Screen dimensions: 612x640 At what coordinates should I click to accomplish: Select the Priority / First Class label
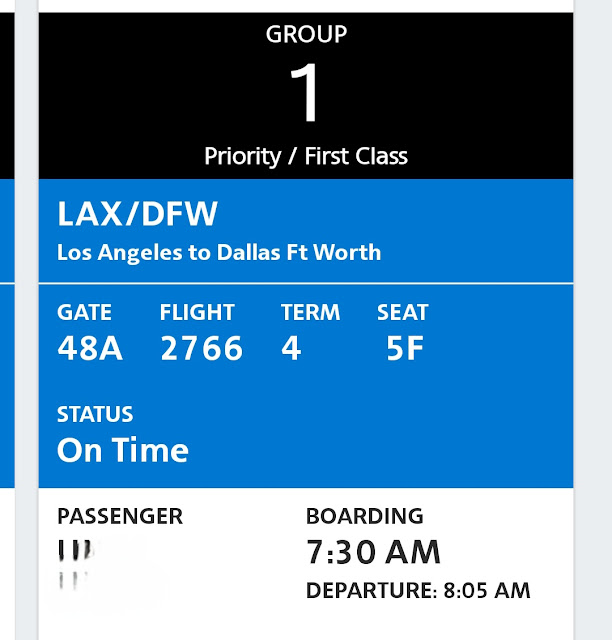coord(306,157)
